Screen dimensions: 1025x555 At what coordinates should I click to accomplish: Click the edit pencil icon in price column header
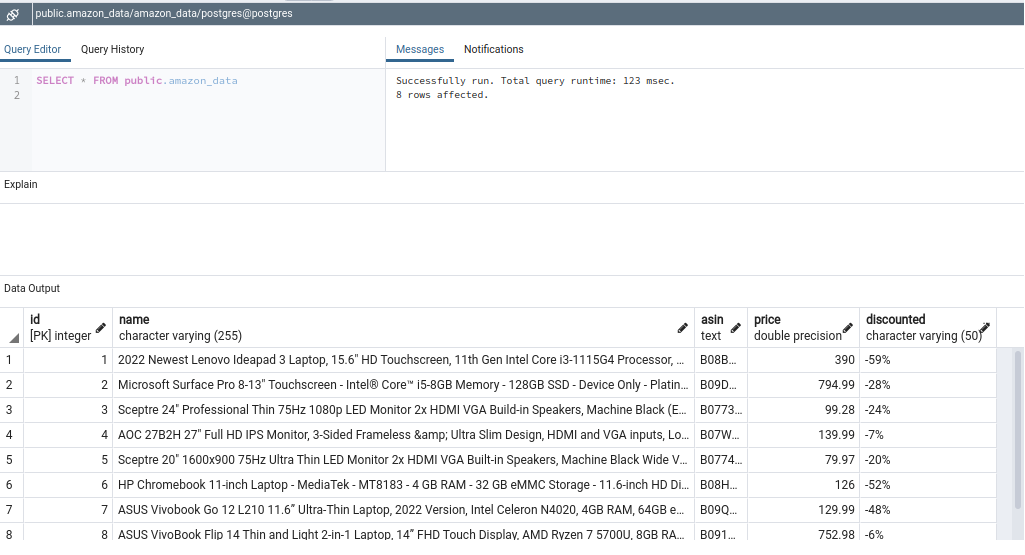coord(847,328)
